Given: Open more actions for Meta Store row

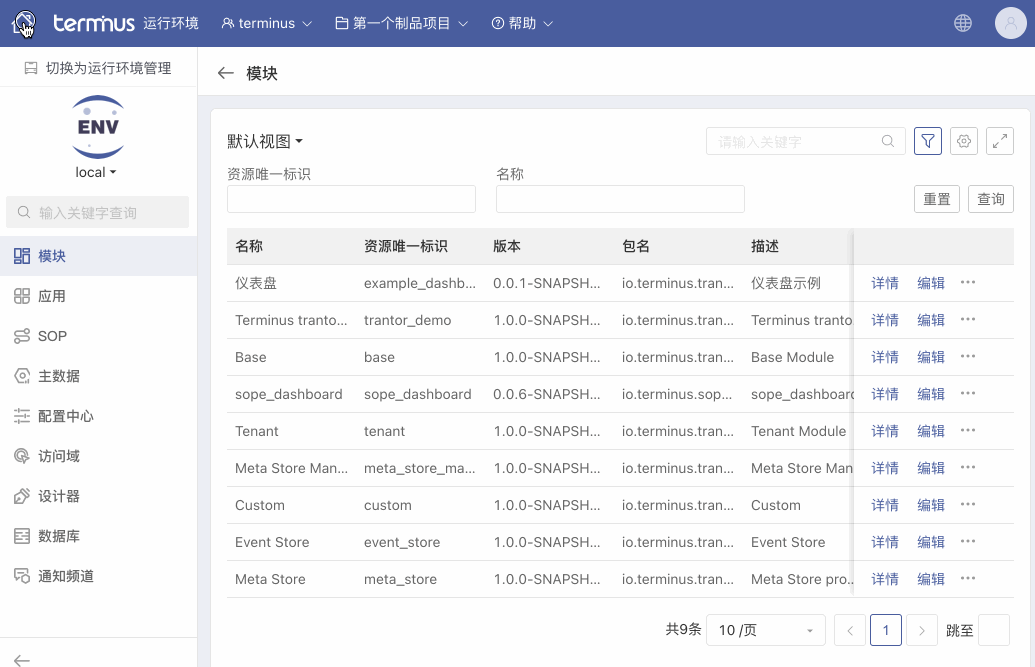Looking at the screenshot, I should tap(968, 579).
